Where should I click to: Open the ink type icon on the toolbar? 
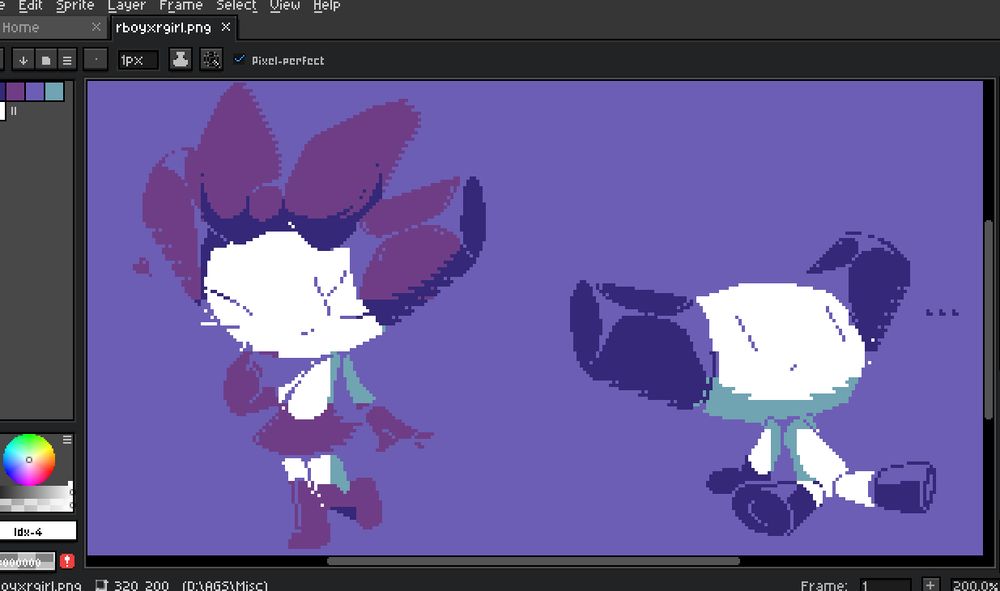(x=180, y=59)
